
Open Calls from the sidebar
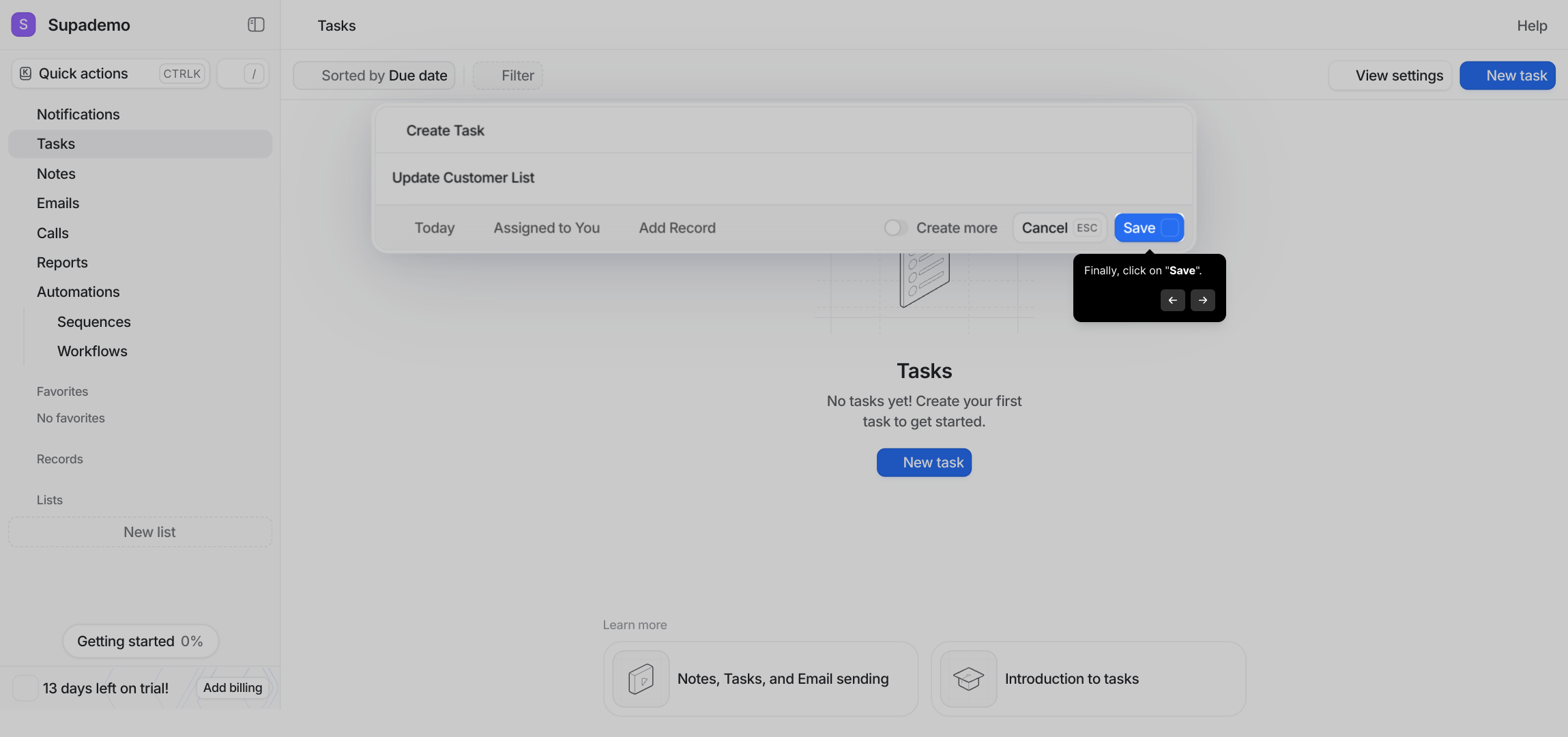140,233
